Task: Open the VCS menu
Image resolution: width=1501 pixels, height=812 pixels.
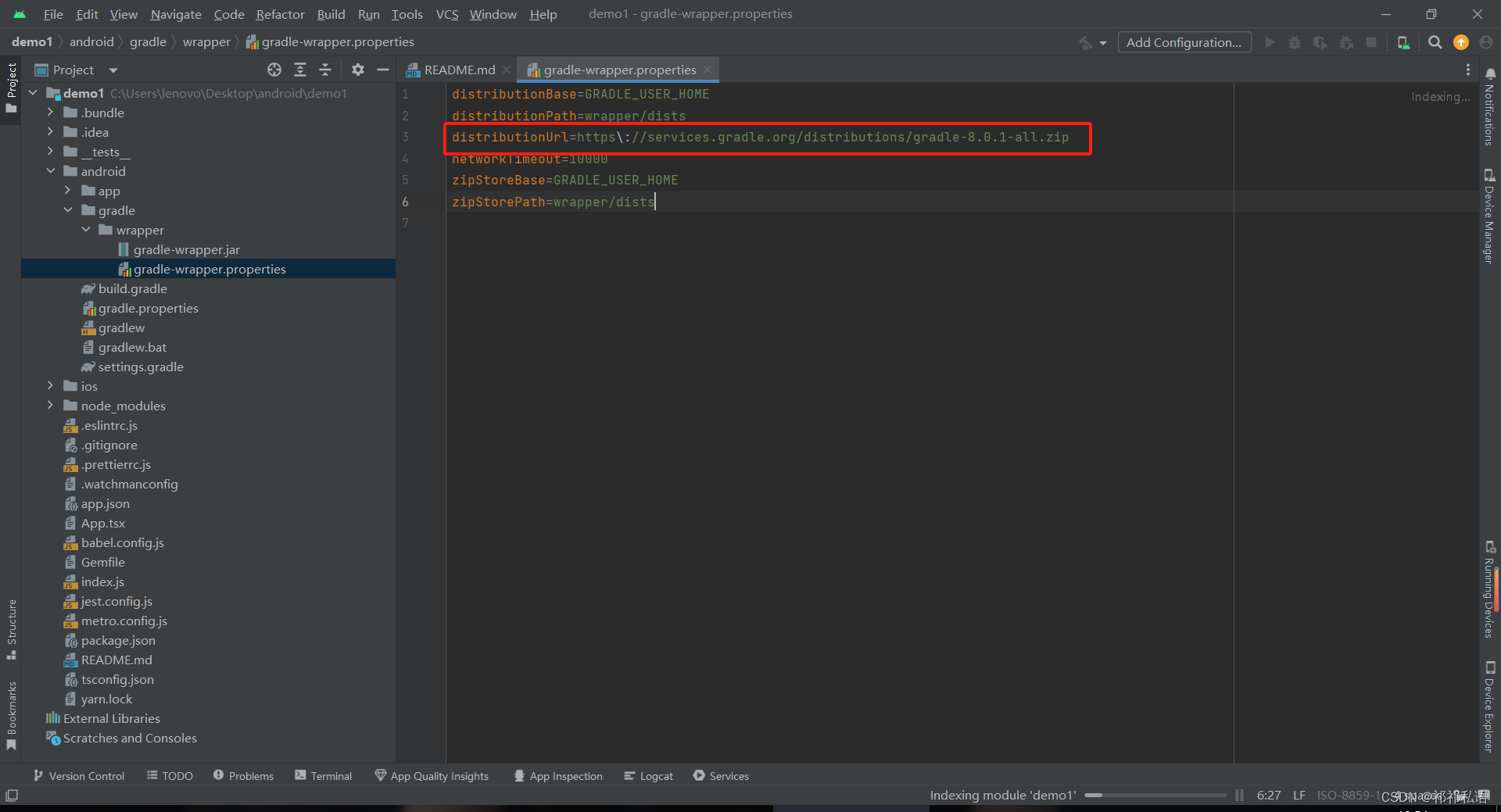Action: [447, 14]
